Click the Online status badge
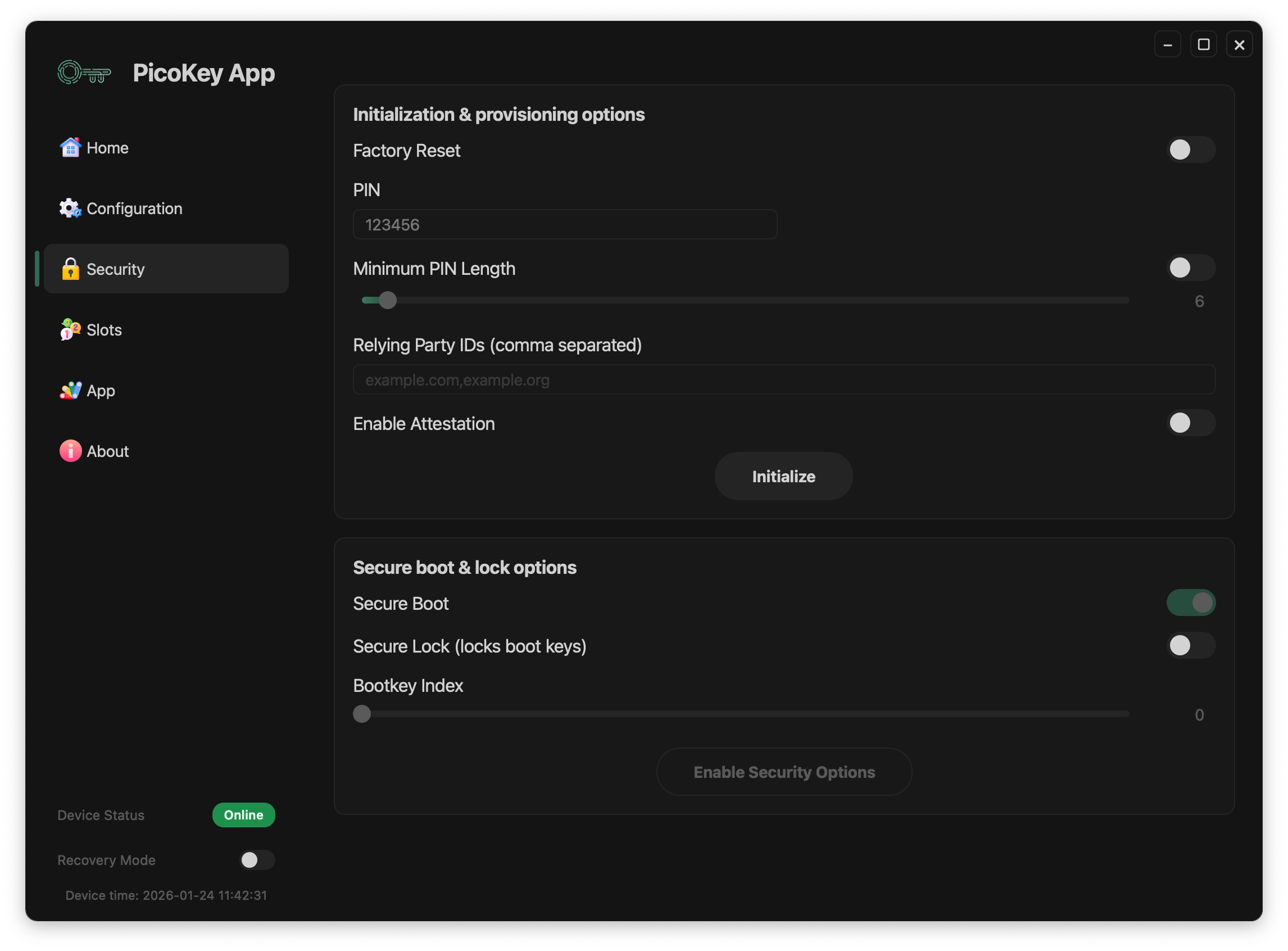The image size is (1288, 951). (x=243, y=814)
